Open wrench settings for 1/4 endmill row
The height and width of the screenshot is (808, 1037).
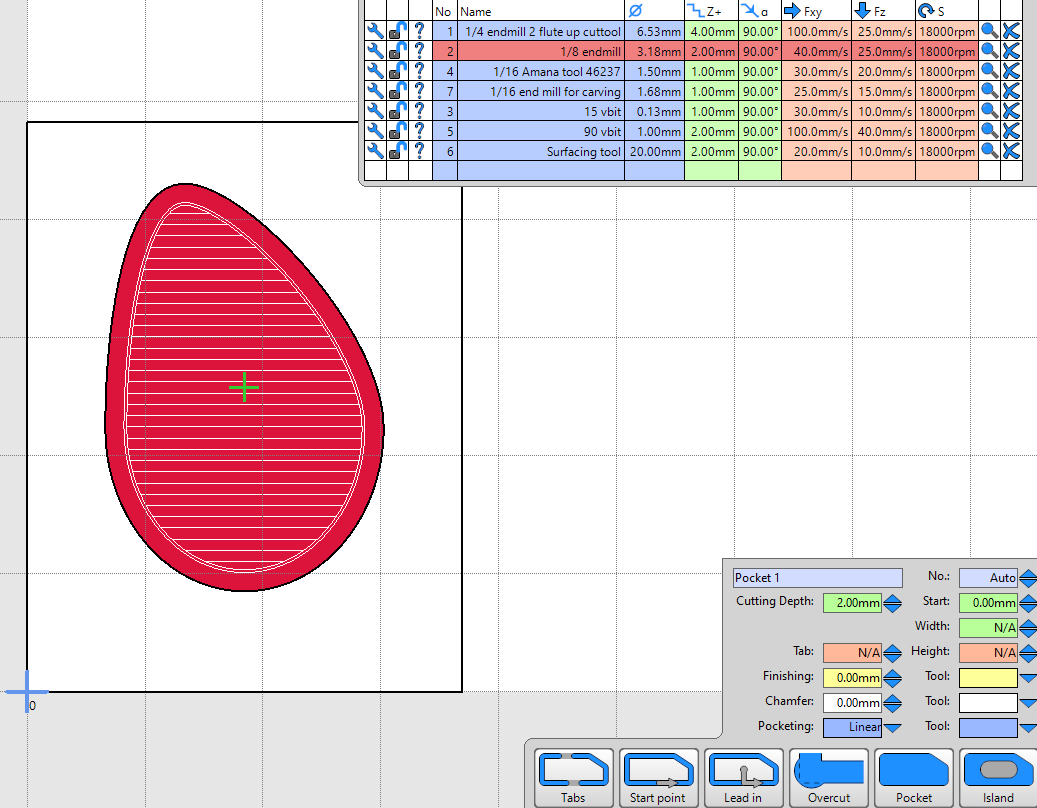(374, 32)
